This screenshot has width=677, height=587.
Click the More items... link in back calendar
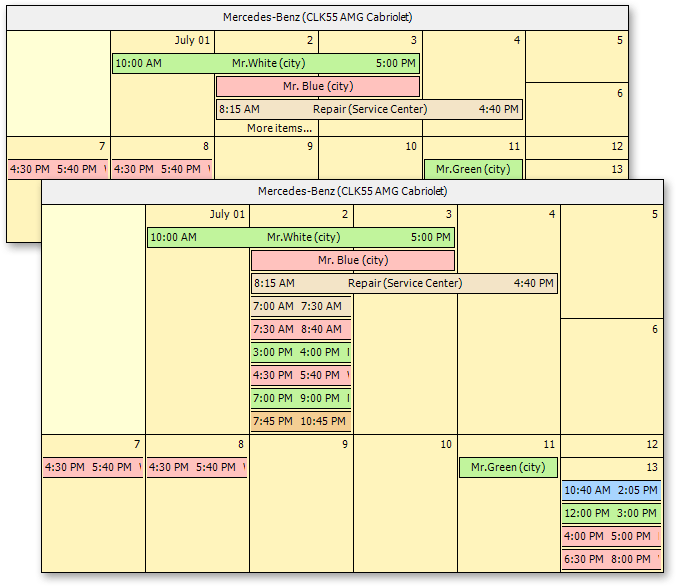[x=279, y=128]
